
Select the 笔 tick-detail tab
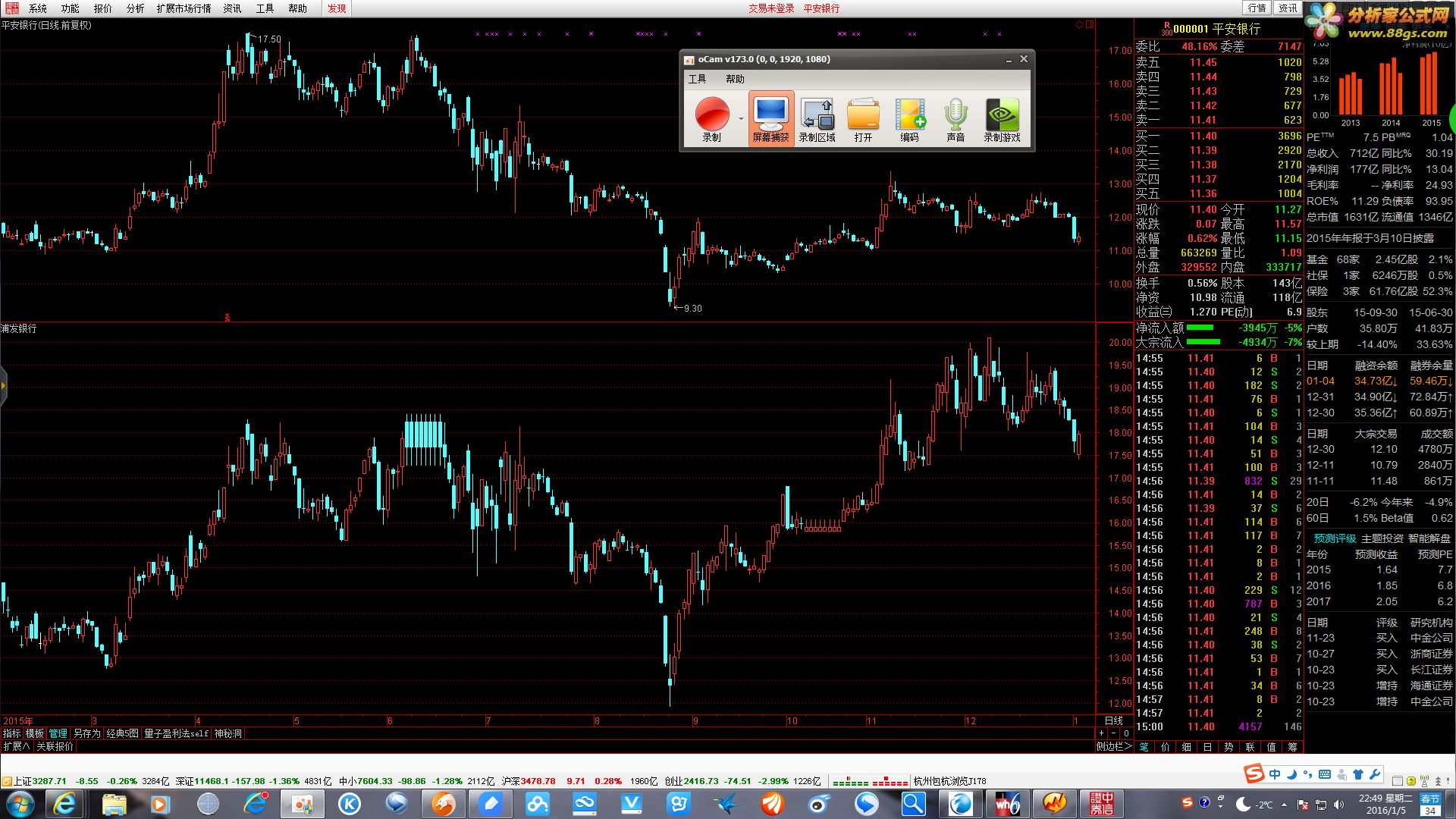point(1144,747)
